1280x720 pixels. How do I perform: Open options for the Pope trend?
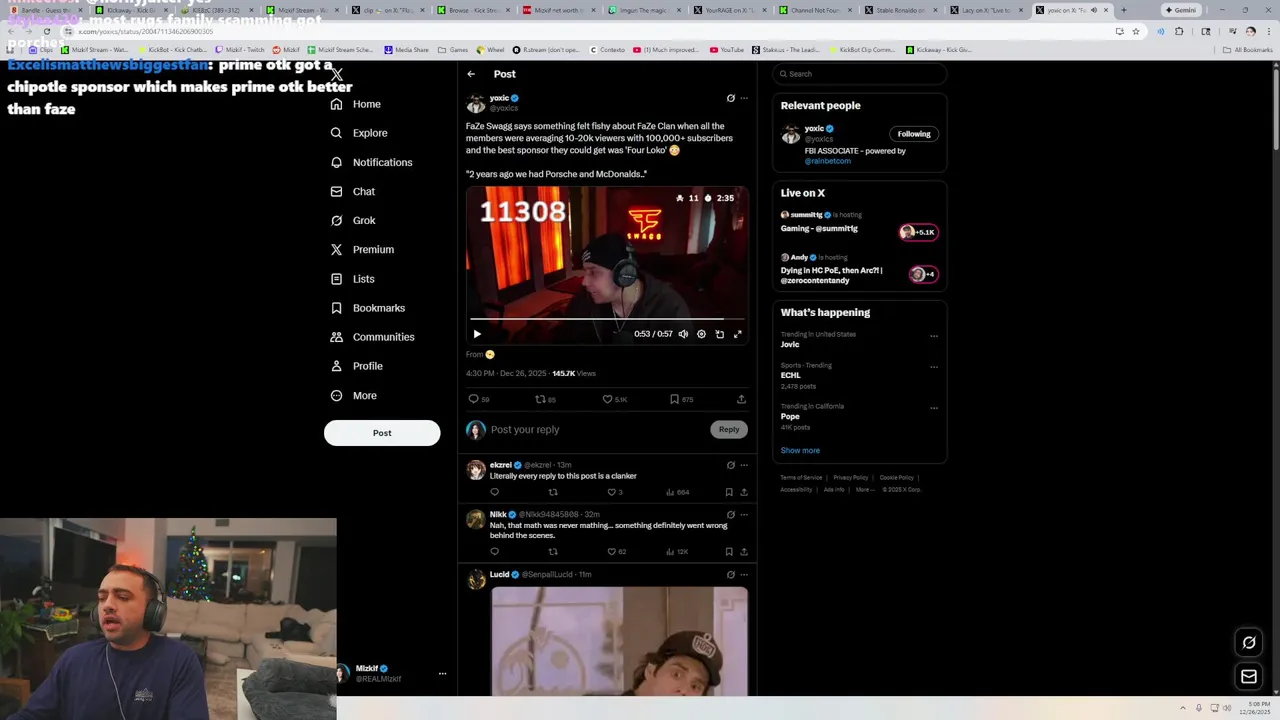coord(934,408)
